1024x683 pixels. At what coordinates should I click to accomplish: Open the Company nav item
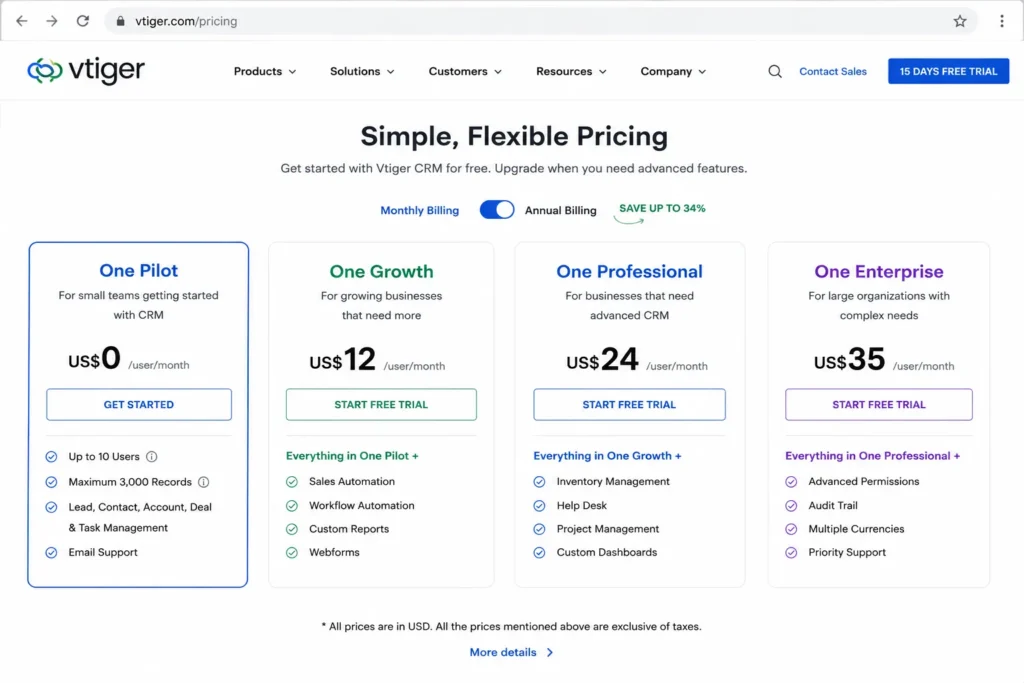(666, 71)
